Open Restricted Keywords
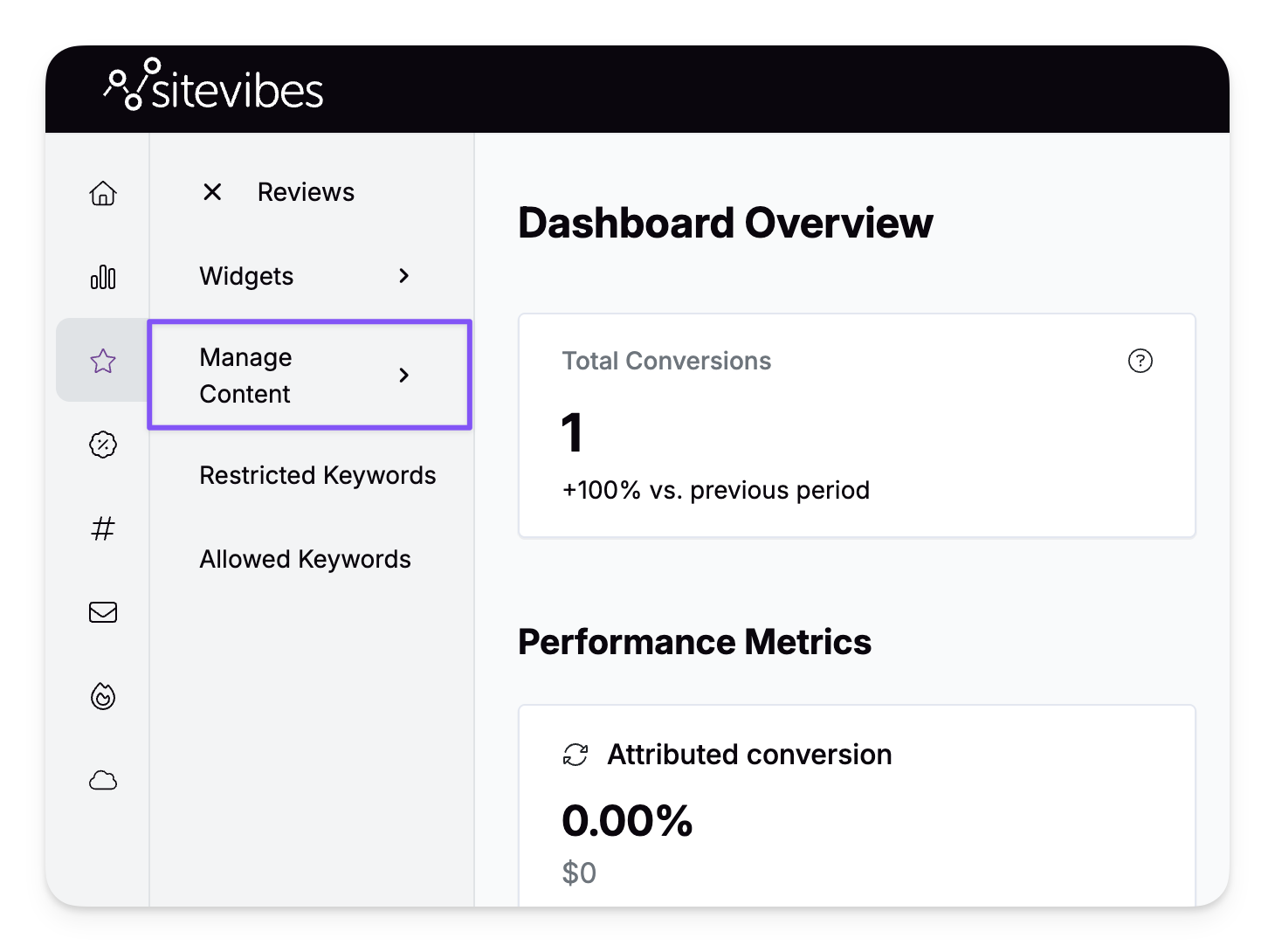This screenshot has width=1275, height=952. (318, 475)
